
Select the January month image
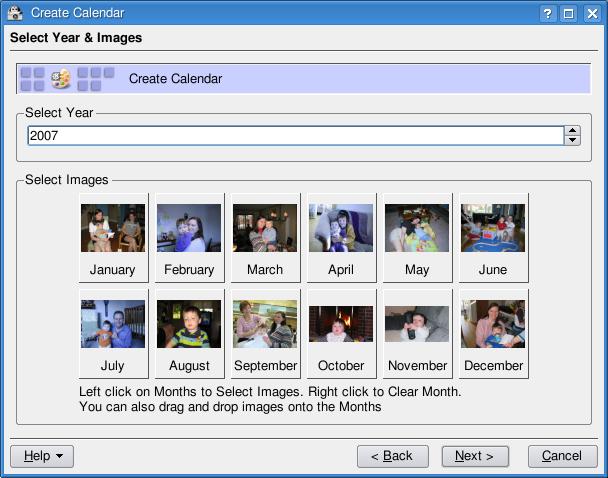point(113,229)
